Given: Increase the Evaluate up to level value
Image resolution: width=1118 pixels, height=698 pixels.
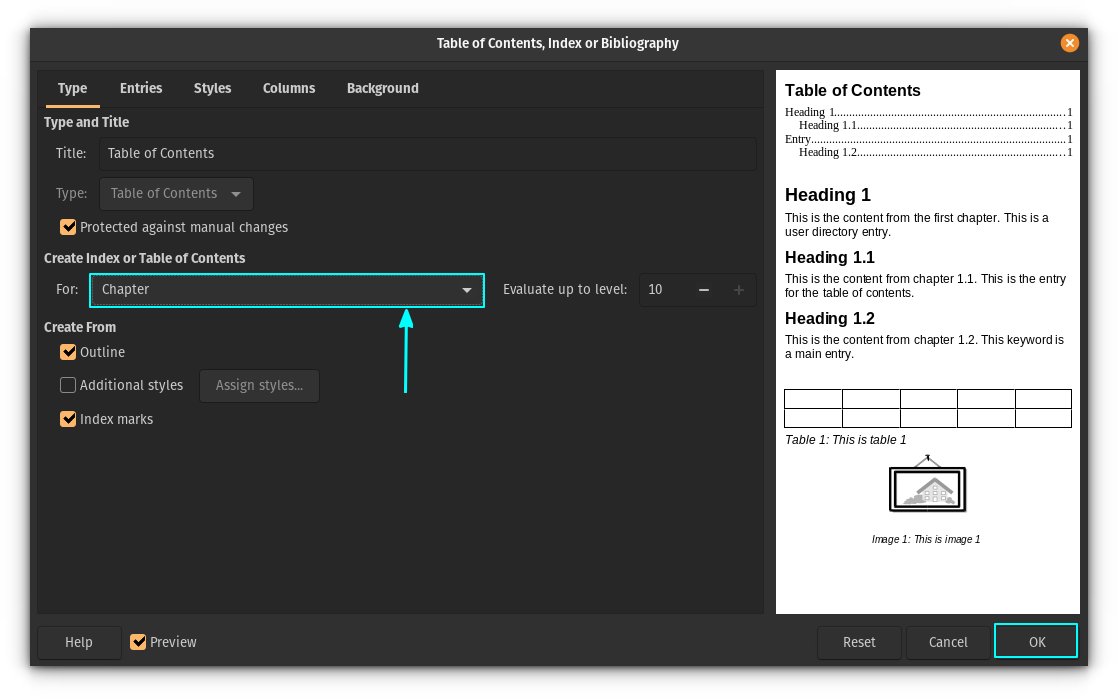Looking at the screenshot, I should pos(738,290).
